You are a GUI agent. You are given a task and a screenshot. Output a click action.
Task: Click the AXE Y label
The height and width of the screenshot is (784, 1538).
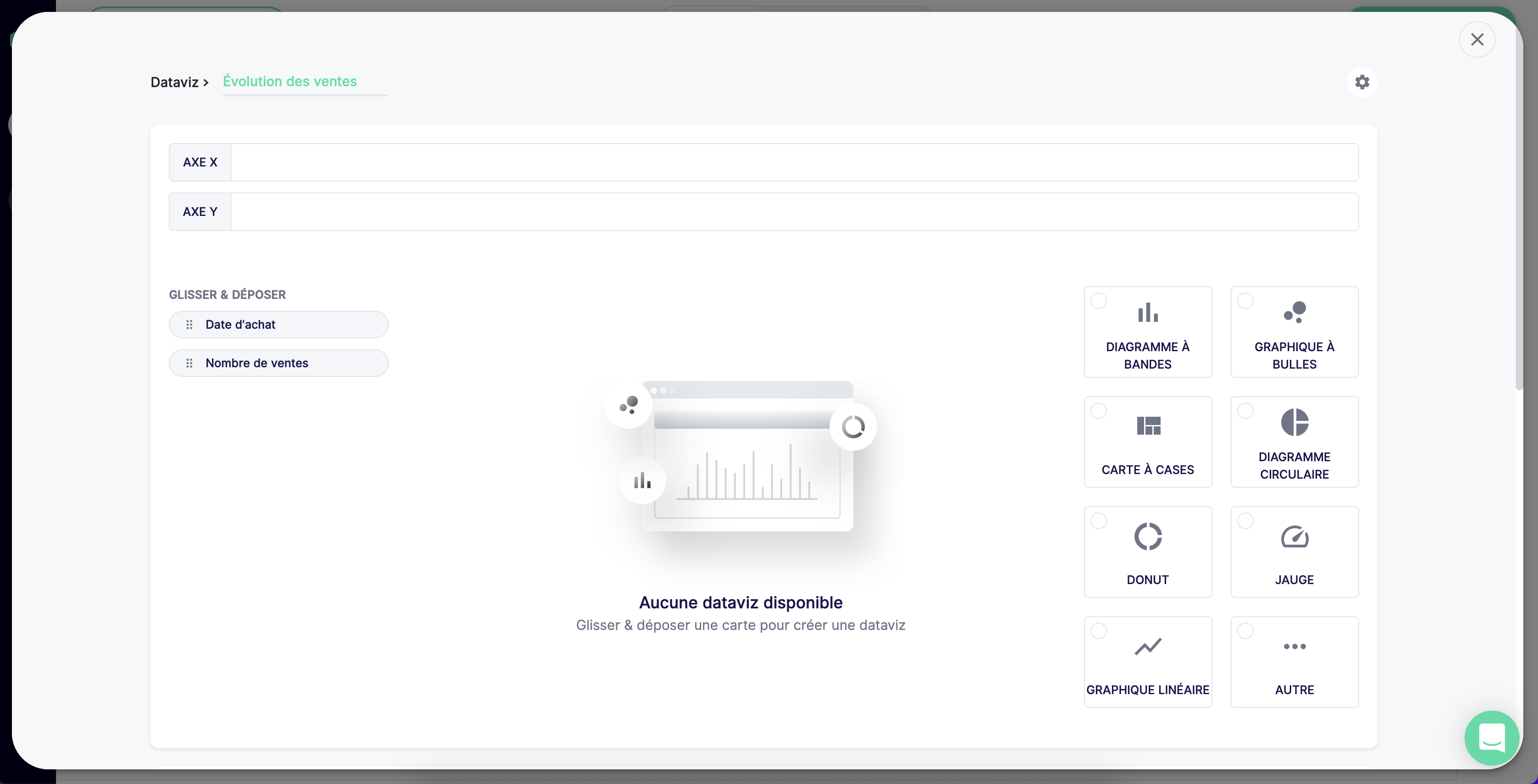[x=200, y=212]
